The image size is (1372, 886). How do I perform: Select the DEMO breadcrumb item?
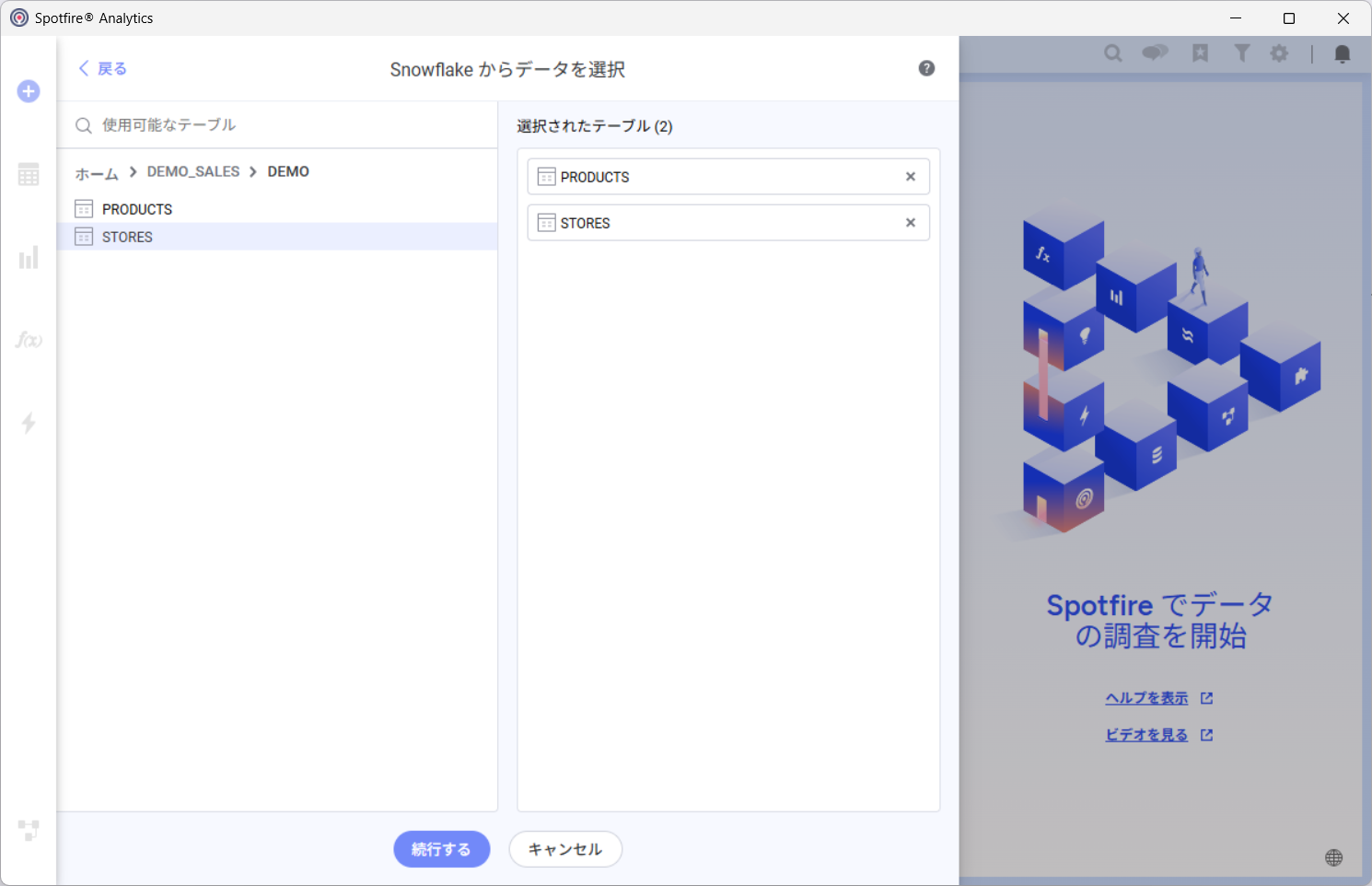[288, 171]
